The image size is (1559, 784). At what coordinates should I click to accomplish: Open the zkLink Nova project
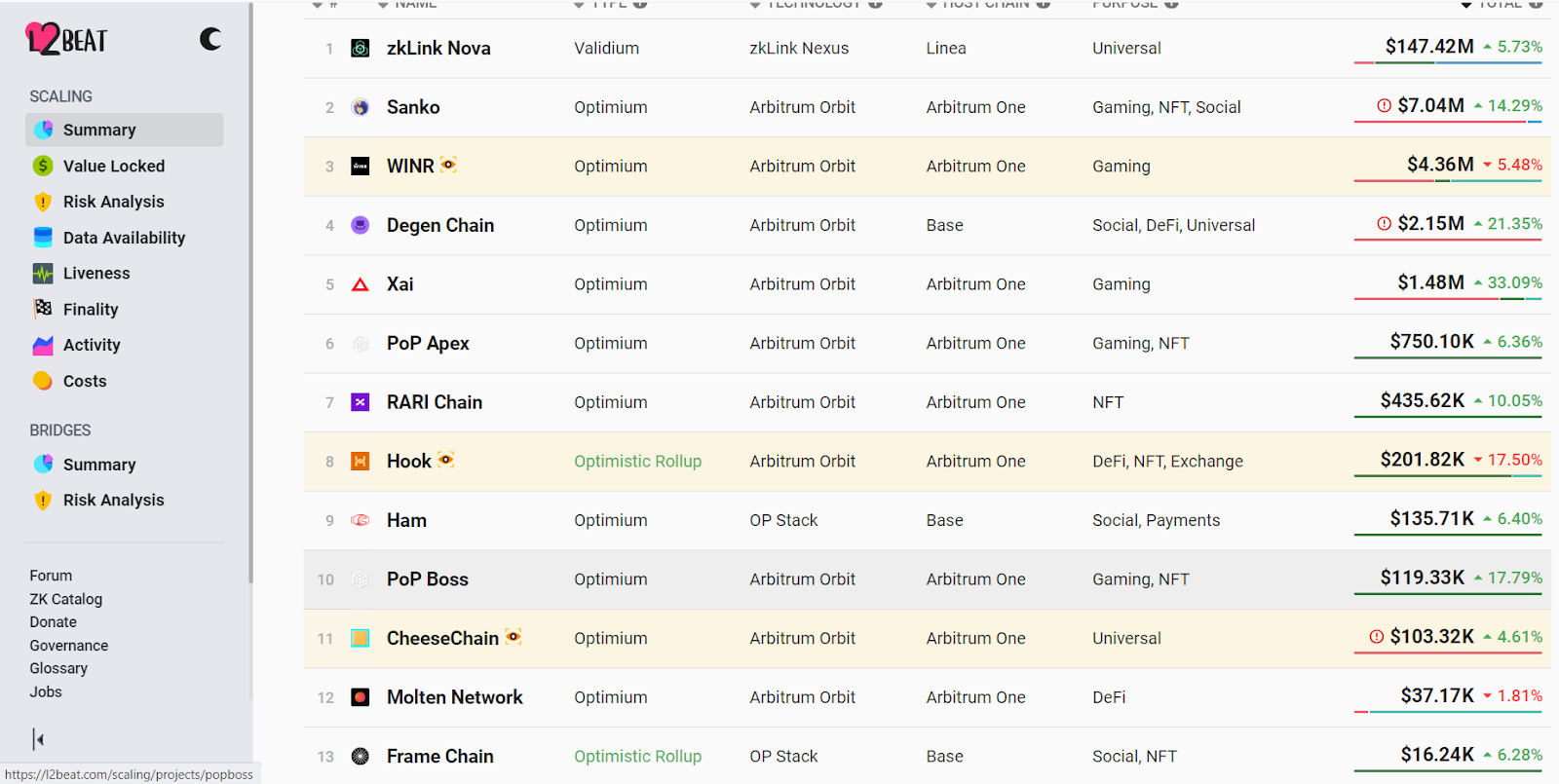(438, 48)
